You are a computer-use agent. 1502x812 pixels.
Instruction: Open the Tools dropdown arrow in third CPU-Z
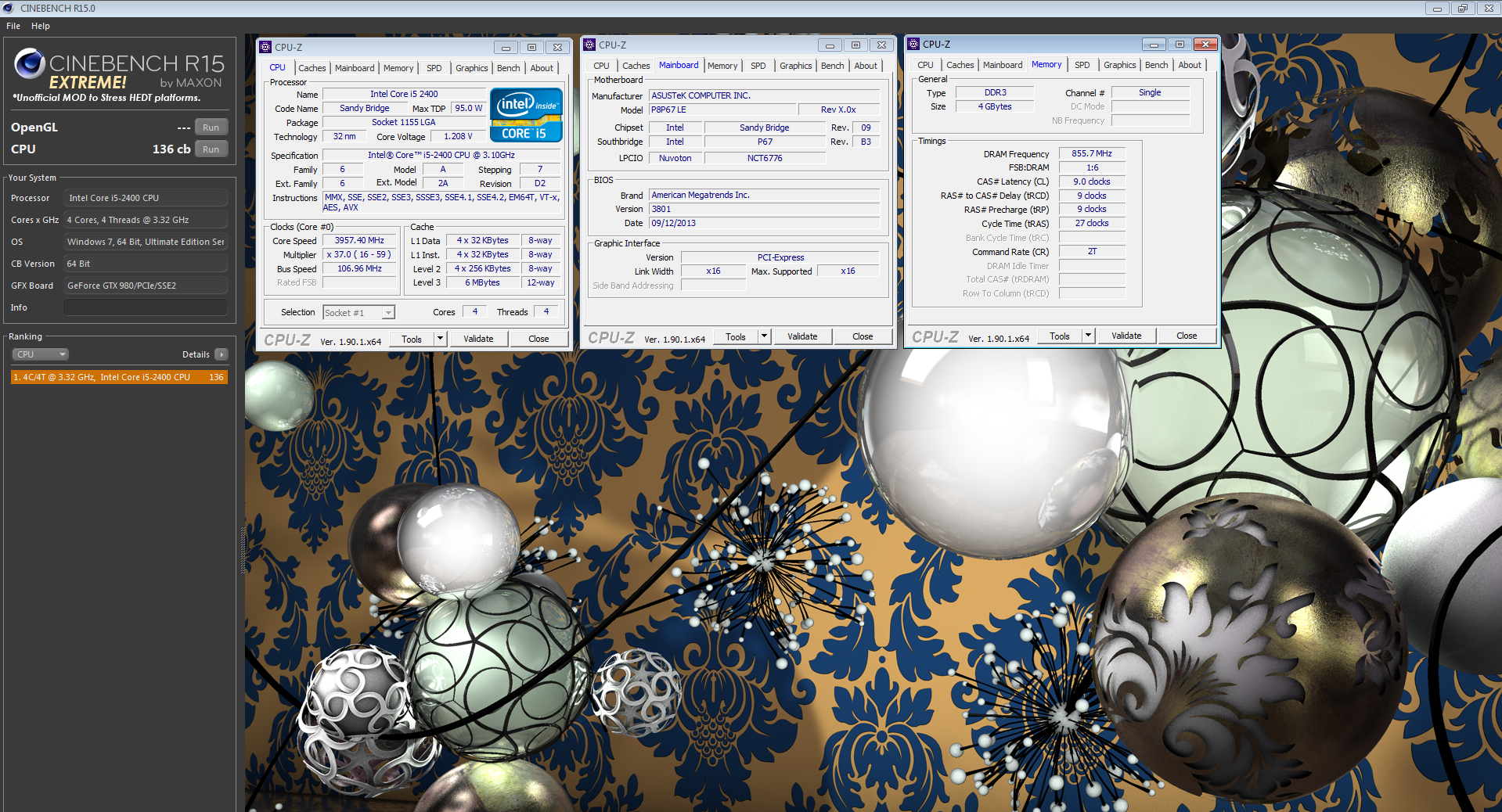pos(1088,336)
